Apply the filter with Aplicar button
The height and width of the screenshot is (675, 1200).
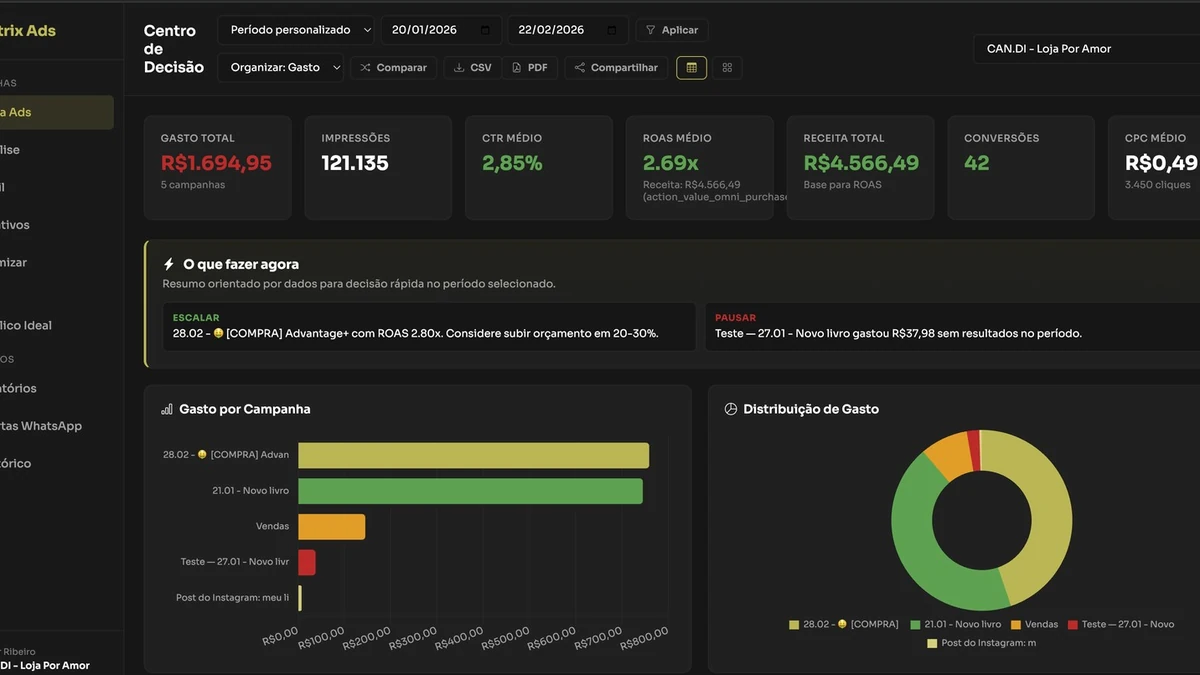672,30
